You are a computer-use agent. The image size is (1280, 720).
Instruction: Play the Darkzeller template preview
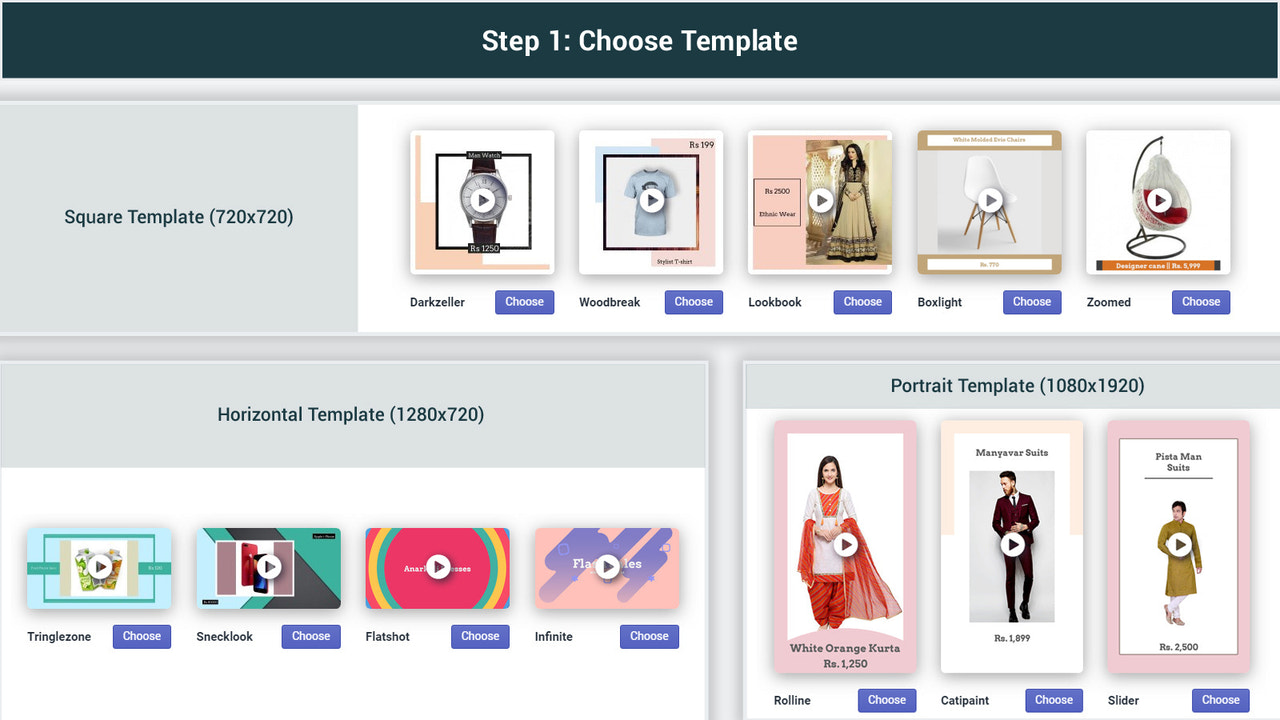pyautogui.click(x=482, y=199)
